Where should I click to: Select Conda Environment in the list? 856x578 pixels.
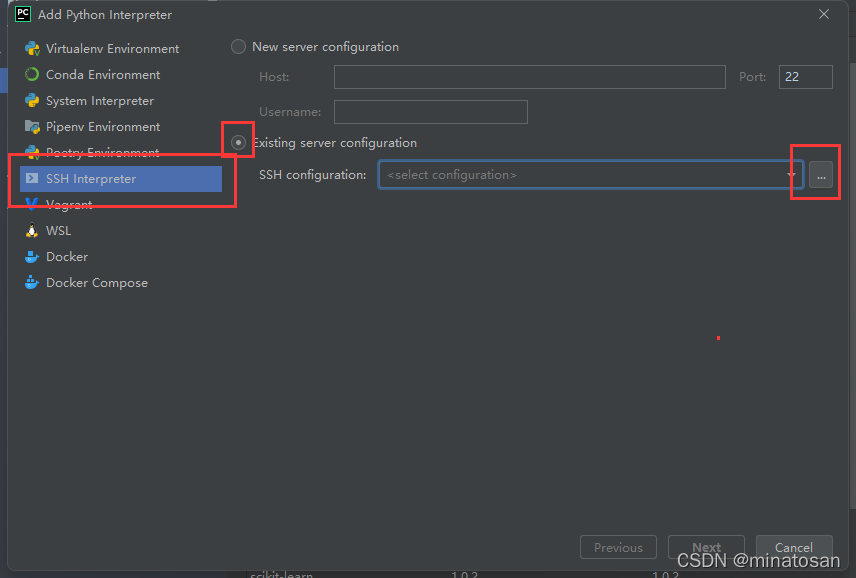tap(121, 74)
